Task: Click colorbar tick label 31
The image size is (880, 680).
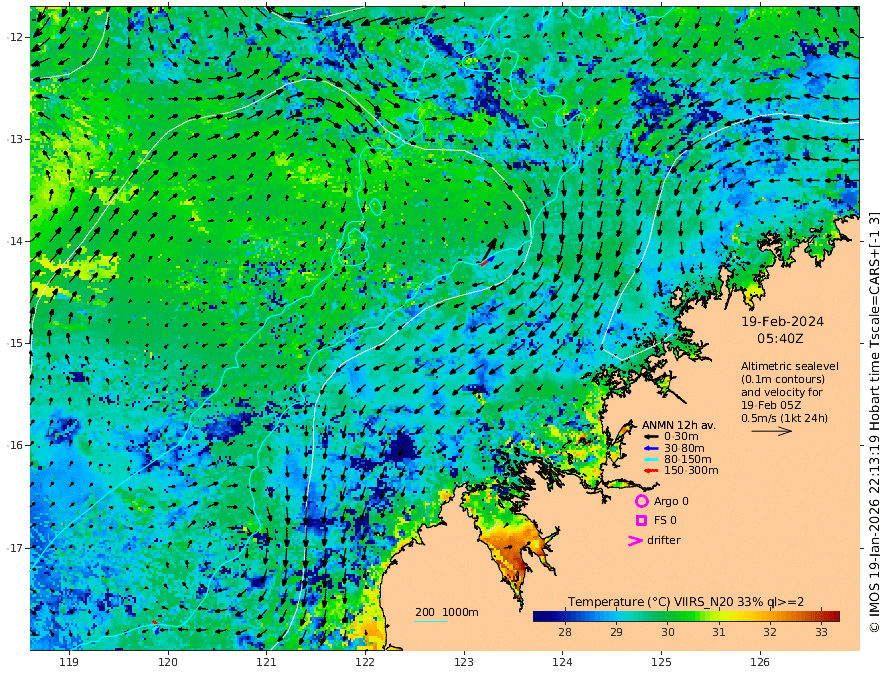Action: coord(719,632)
